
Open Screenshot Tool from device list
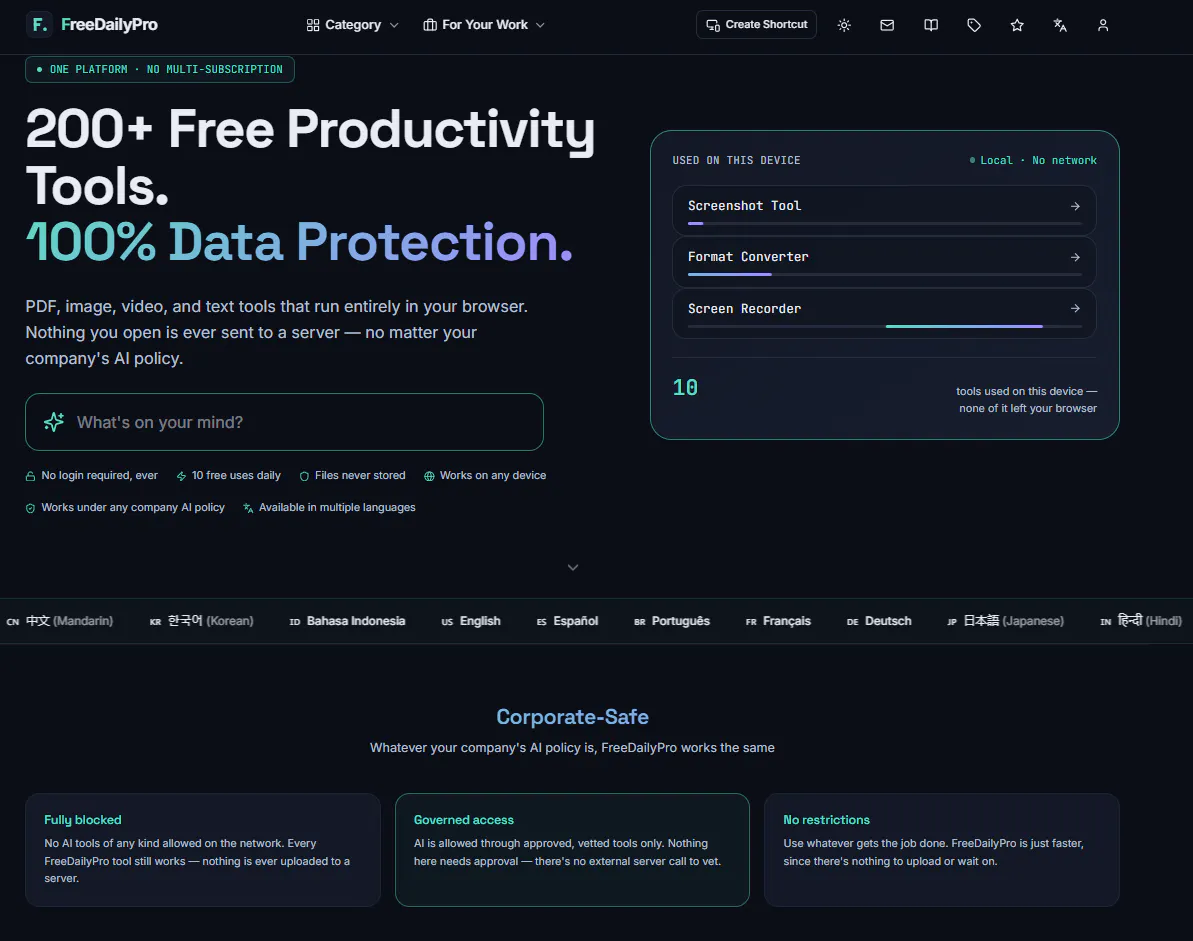[x=884, y=210]
